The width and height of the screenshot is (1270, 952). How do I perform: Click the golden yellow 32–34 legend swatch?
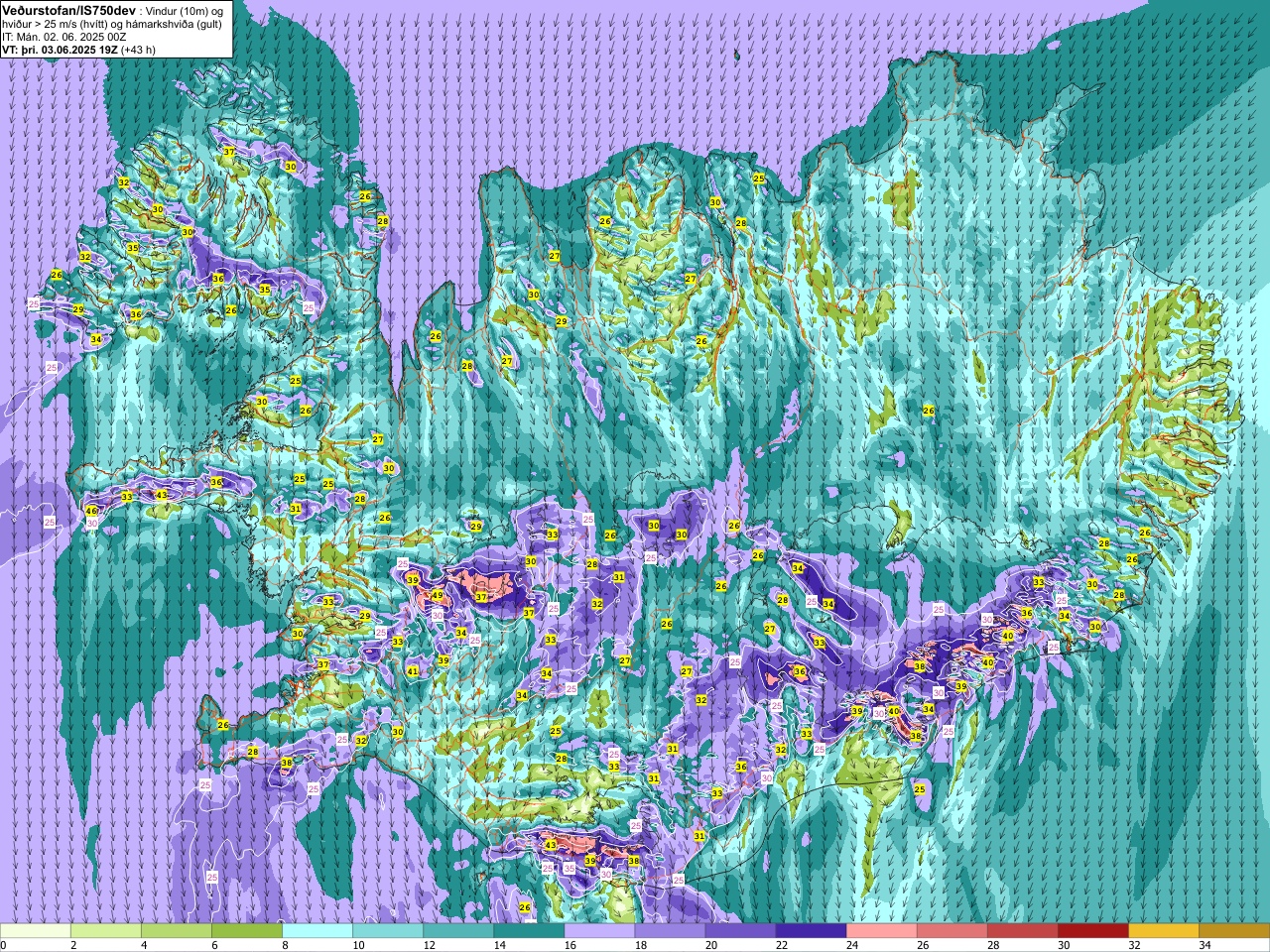tap(1163, 931)
